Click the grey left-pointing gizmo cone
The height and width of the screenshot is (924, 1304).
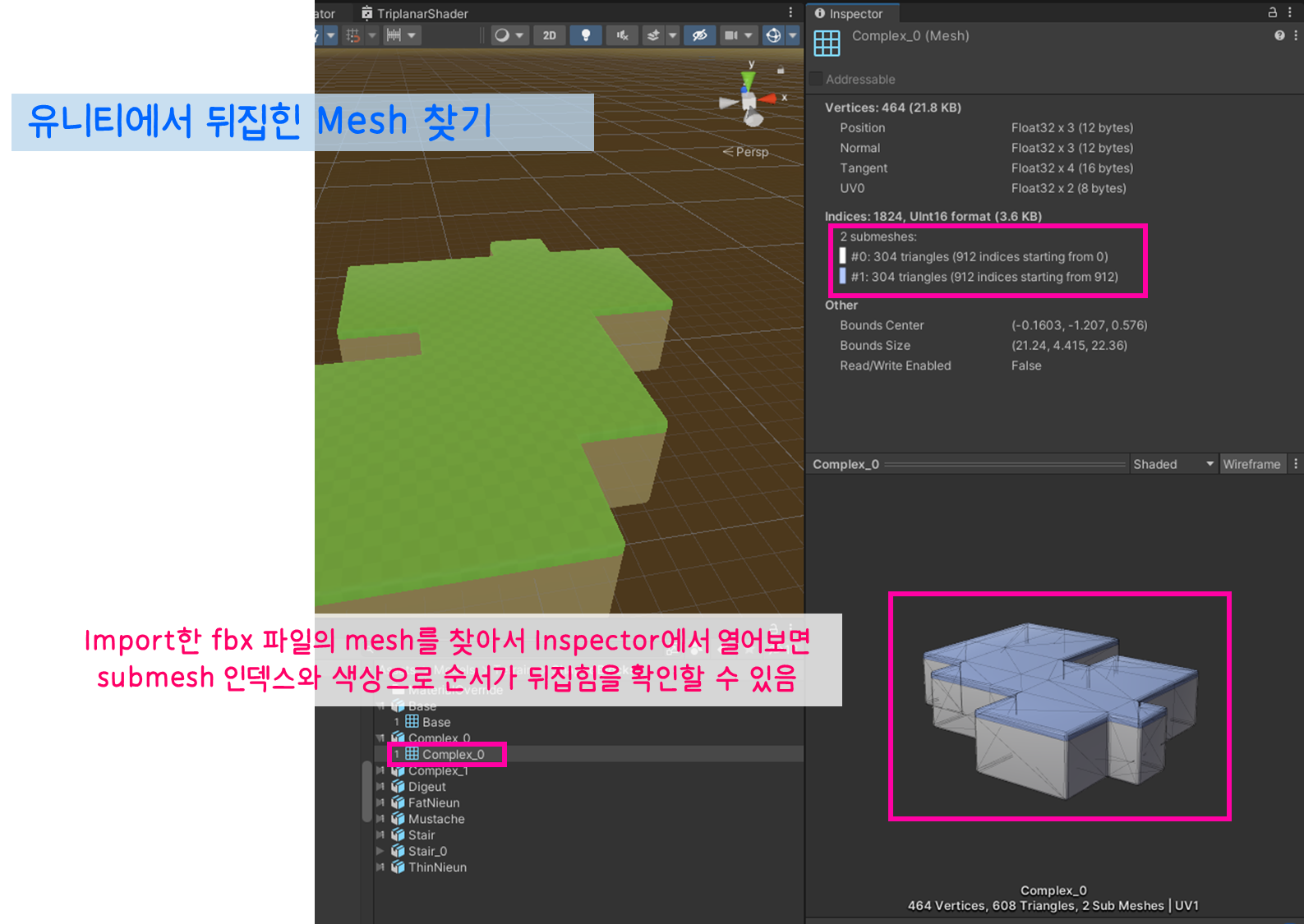coord(728,103)
